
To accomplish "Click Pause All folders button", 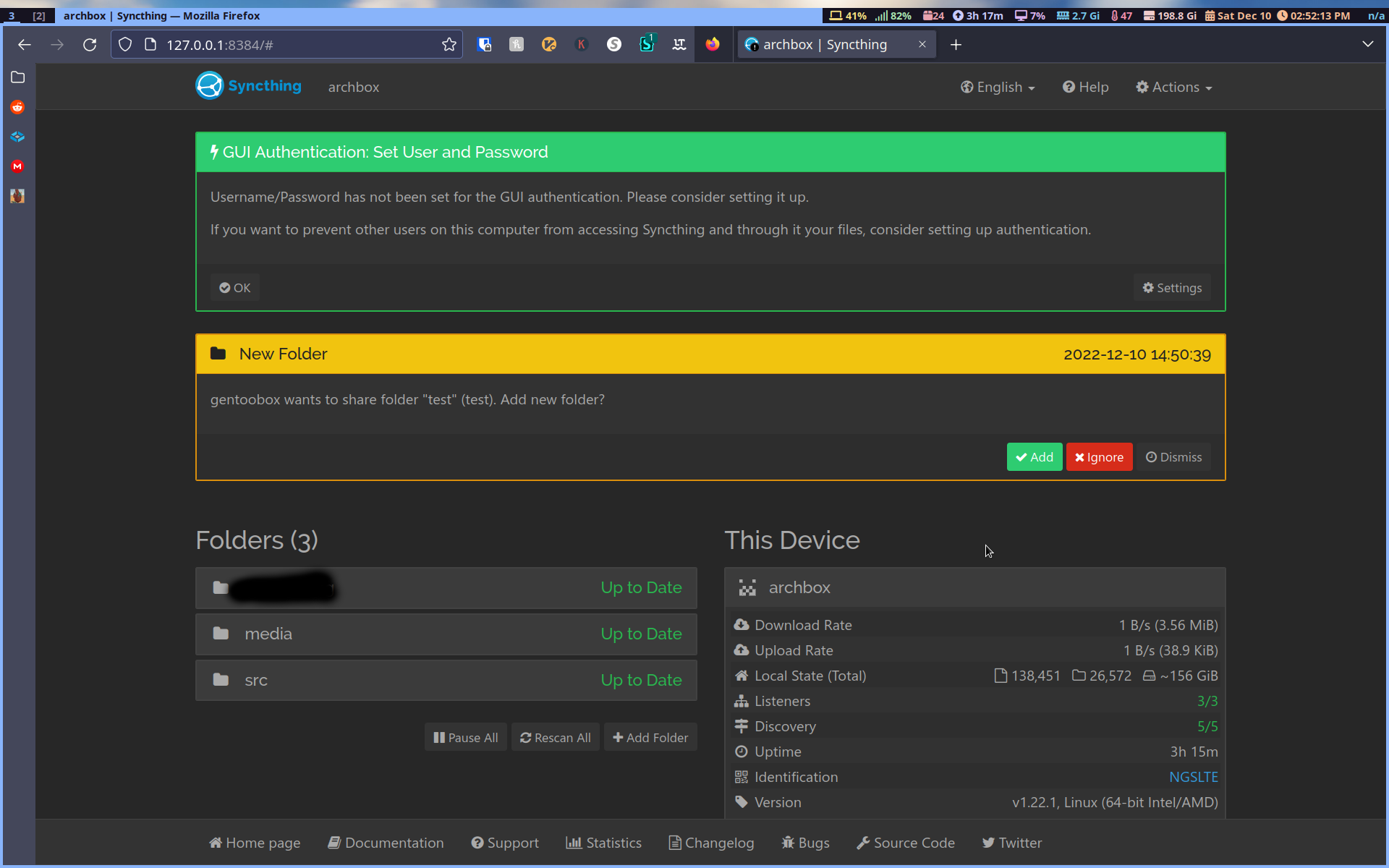I will coord(466,738).
